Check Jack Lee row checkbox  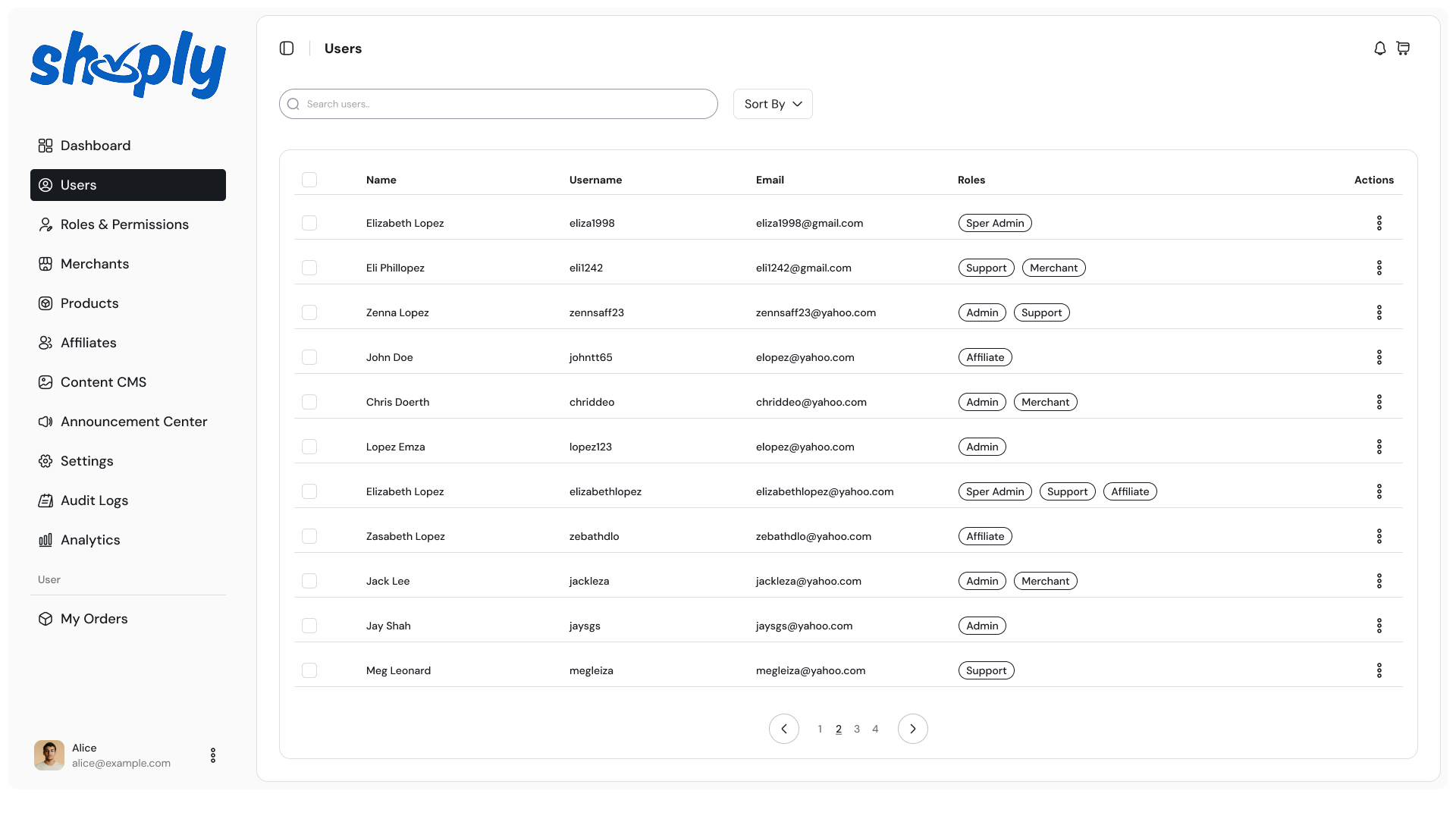tap(309, 581)
